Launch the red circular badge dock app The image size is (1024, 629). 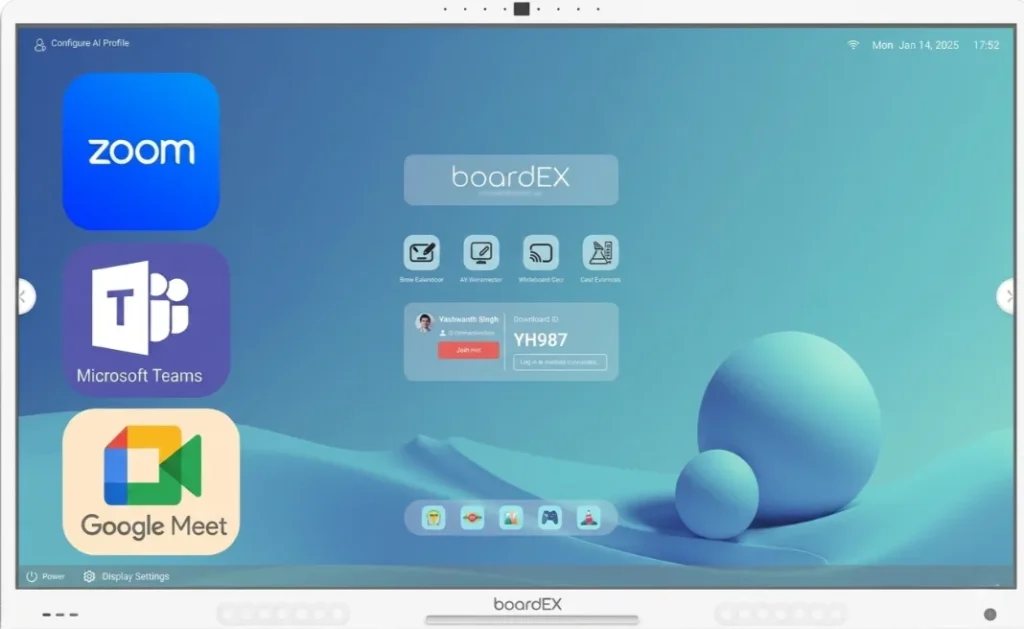click(472, 518)
